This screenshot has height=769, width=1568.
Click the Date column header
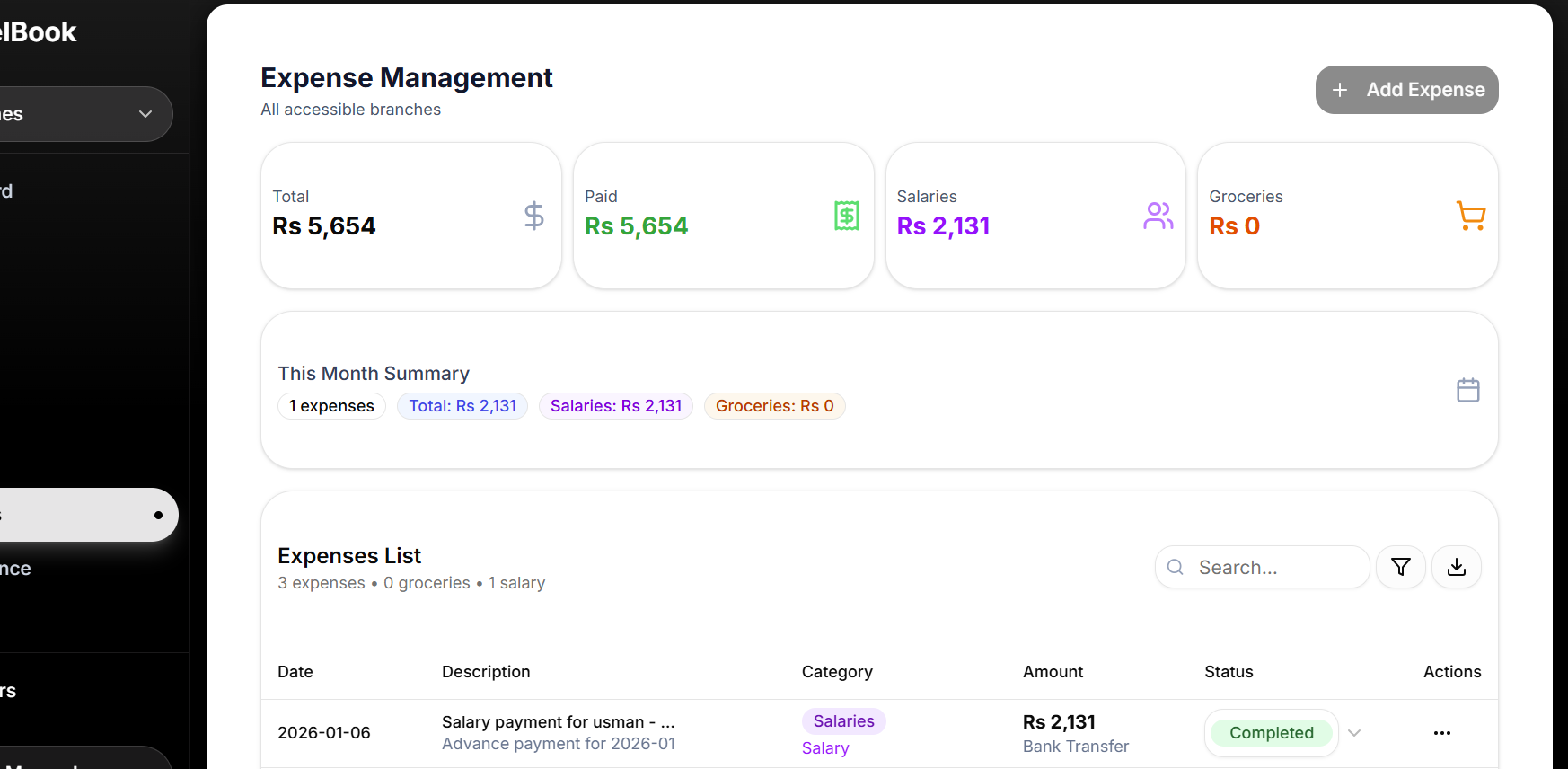point(295,672)
